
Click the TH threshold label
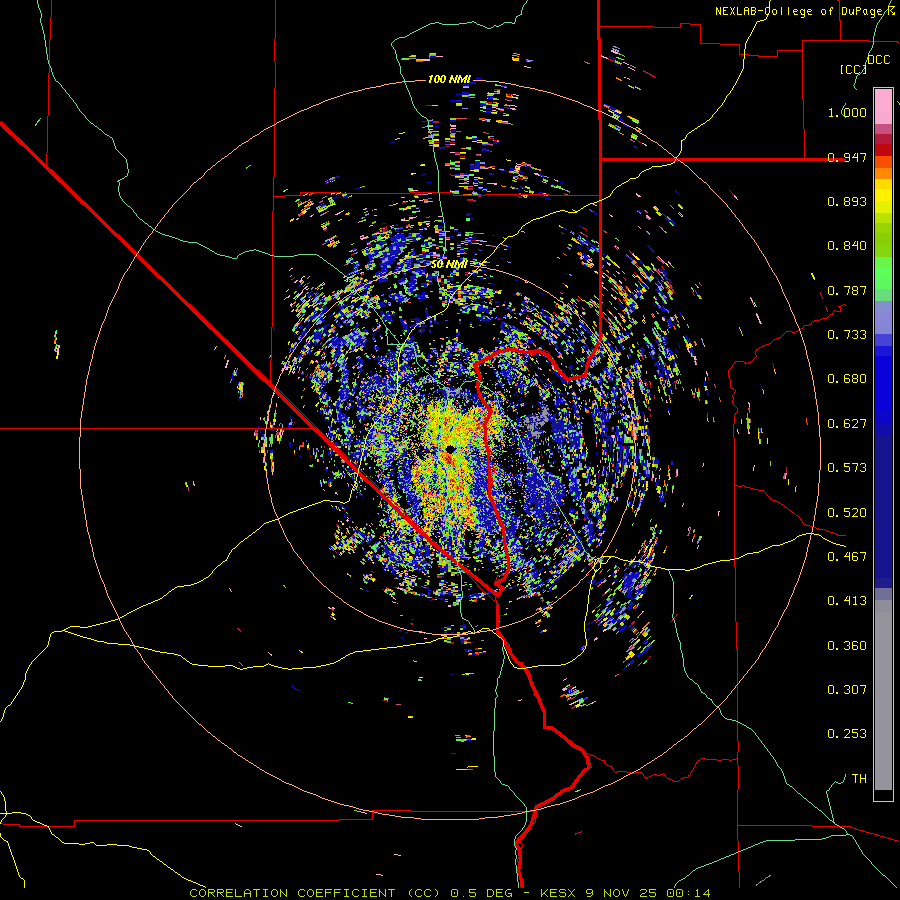(859, 779)
